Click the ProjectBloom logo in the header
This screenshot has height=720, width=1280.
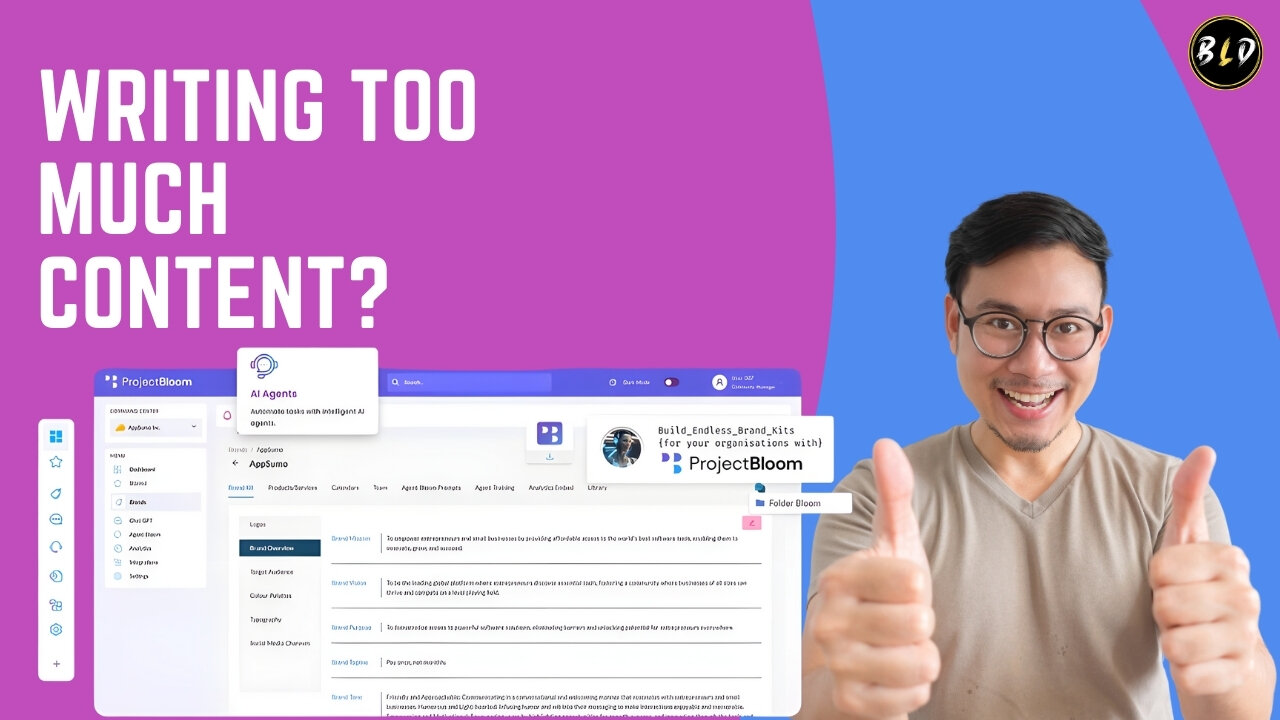tap(148, 382)
